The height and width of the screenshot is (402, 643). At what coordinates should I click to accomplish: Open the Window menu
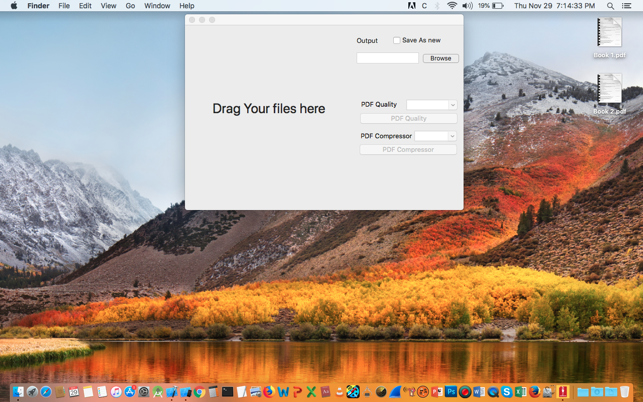coord(157,6)
